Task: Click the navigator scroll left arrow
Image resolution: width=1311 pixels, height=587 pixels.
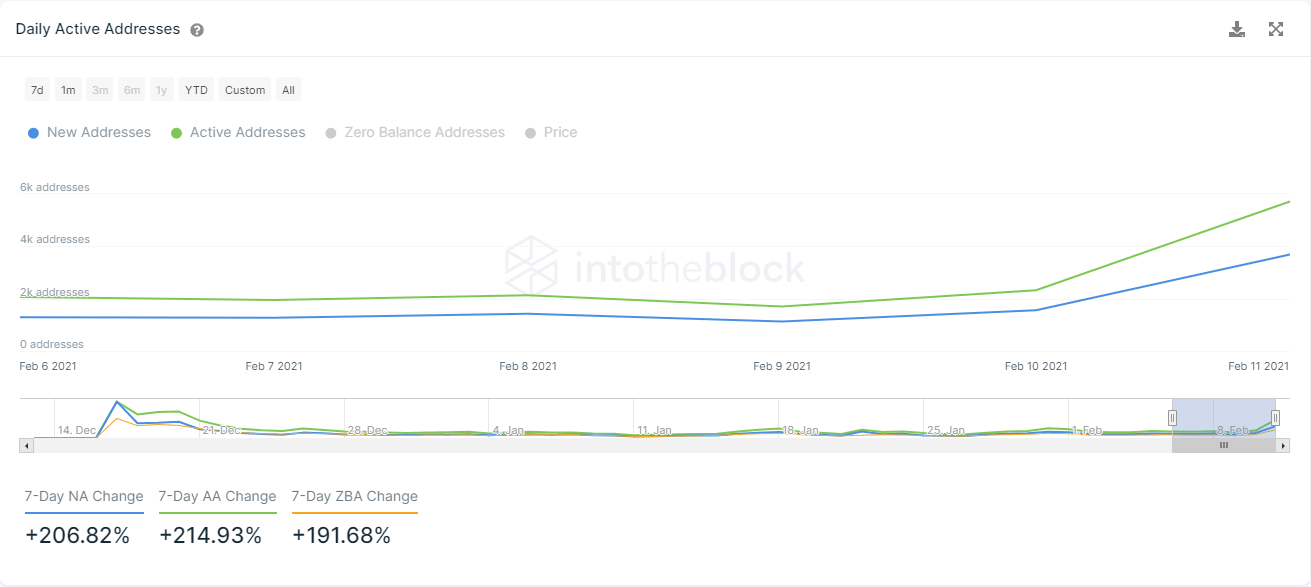Action: tap(27, 445)
